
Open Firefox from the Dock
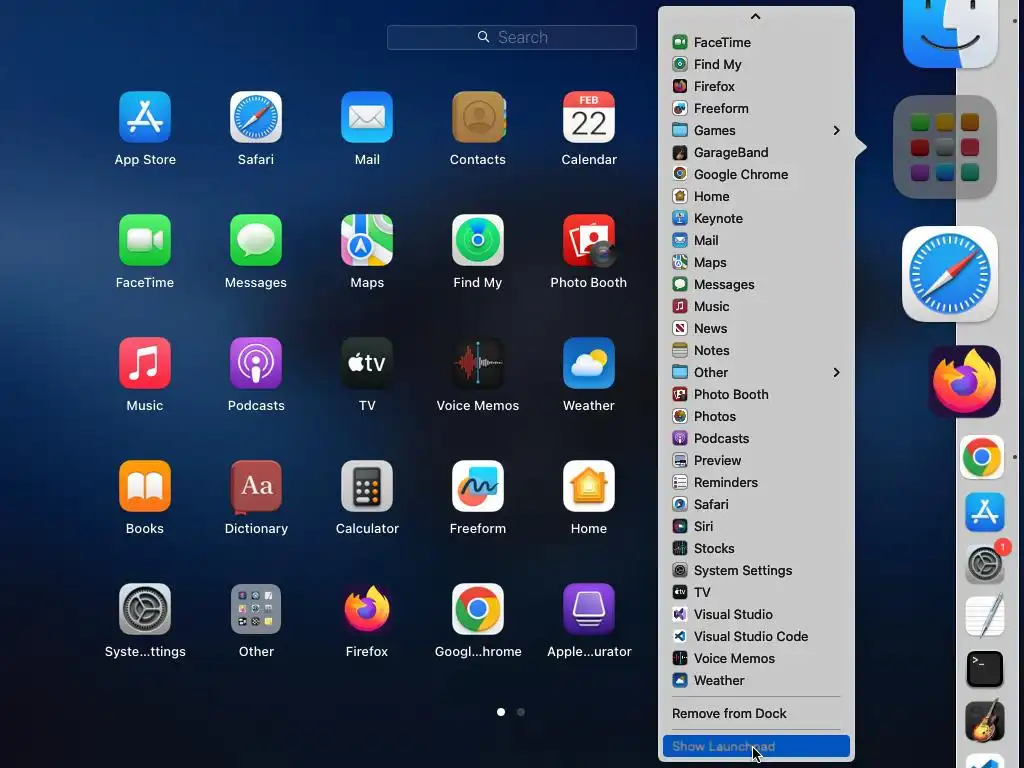pos(965,382)
